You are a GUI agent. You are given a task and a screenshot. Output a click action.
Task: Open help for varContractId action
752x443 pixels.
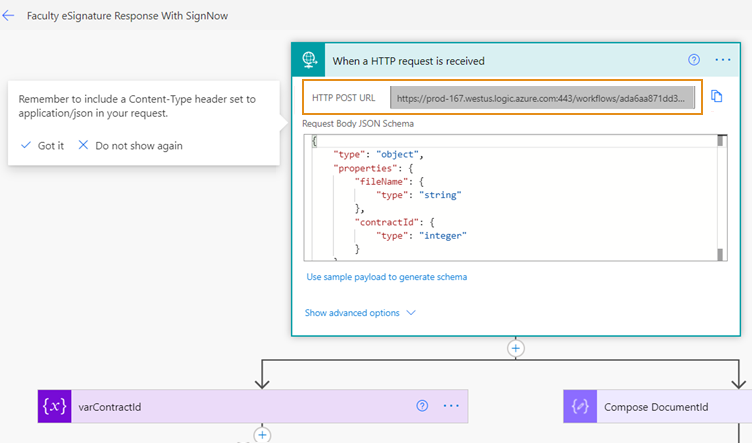click(421, 406)
